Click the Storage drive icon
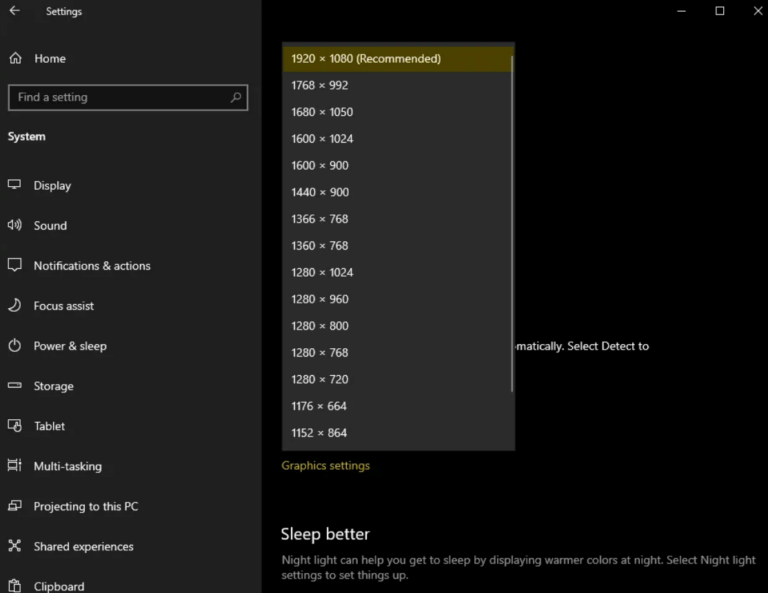This screenshot has width=768, height=593. pos(15,385)
